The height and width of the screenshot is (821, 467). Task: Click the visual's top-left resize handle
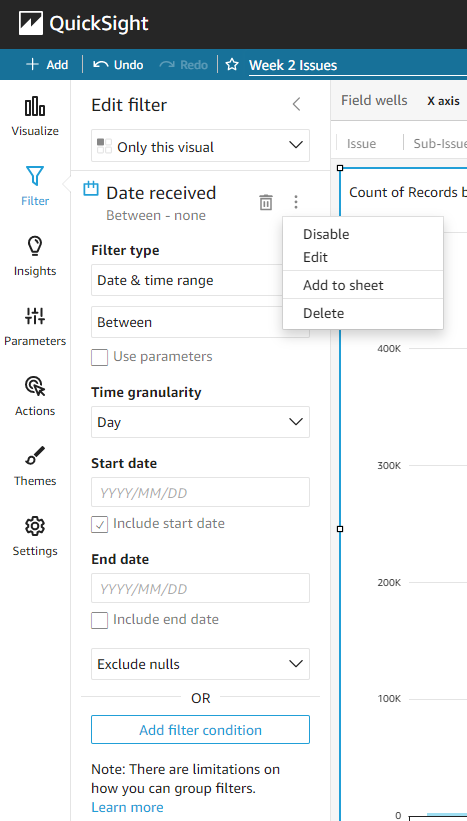click(x=340, y=168)
